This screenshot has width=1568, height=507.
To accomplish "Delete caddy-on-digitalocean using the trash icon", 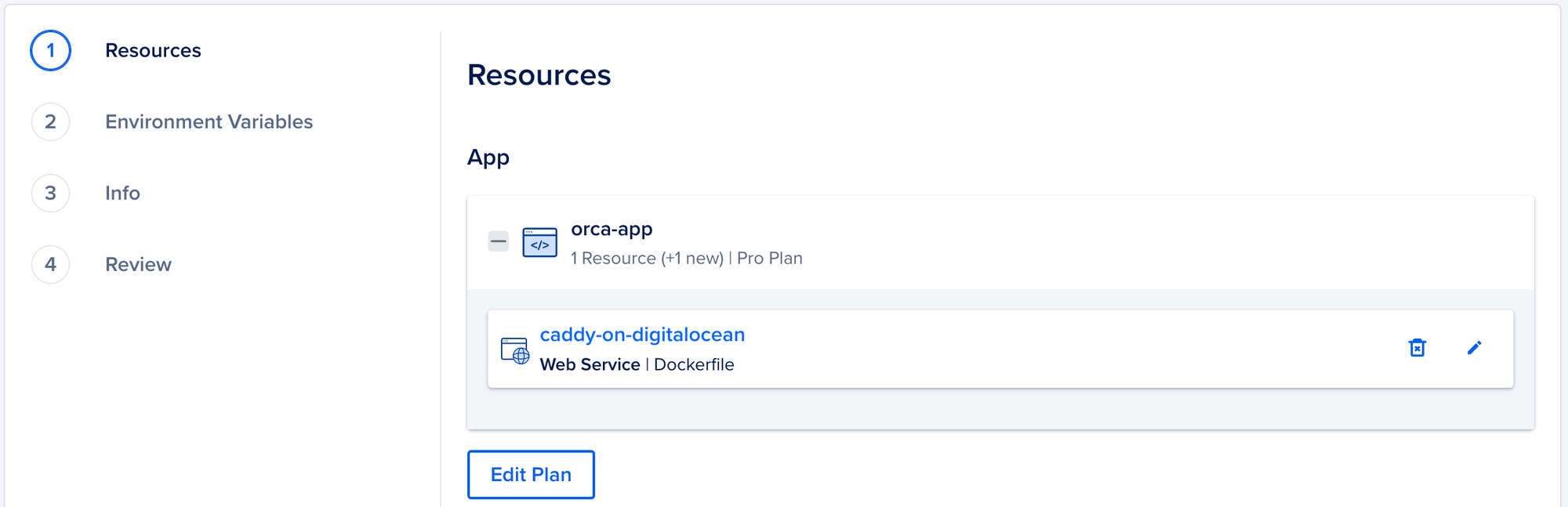I will tap(1416, 348).
